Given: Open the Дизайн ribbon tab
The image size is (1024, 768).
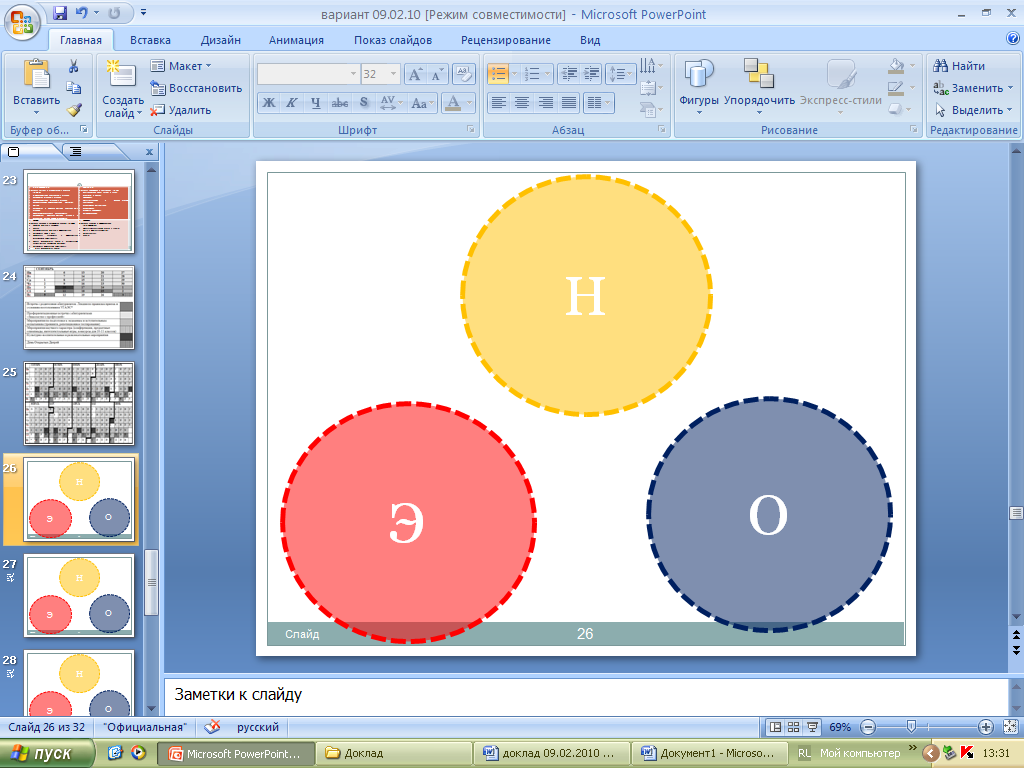Looking at the screenshot, I should (221, 40).
